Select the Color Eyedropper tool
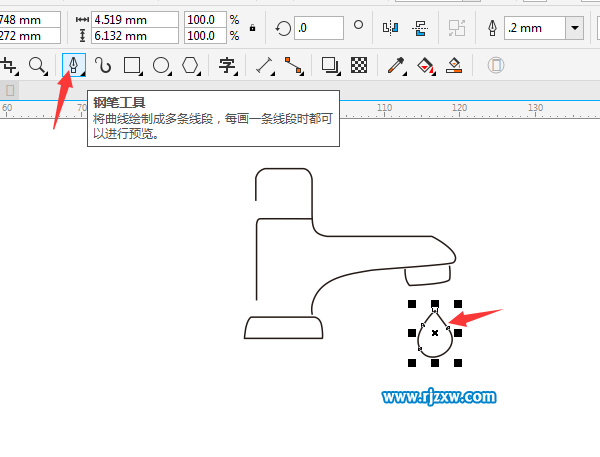The image size is (600, 457). pyautogui.click(x=396, y=66)
